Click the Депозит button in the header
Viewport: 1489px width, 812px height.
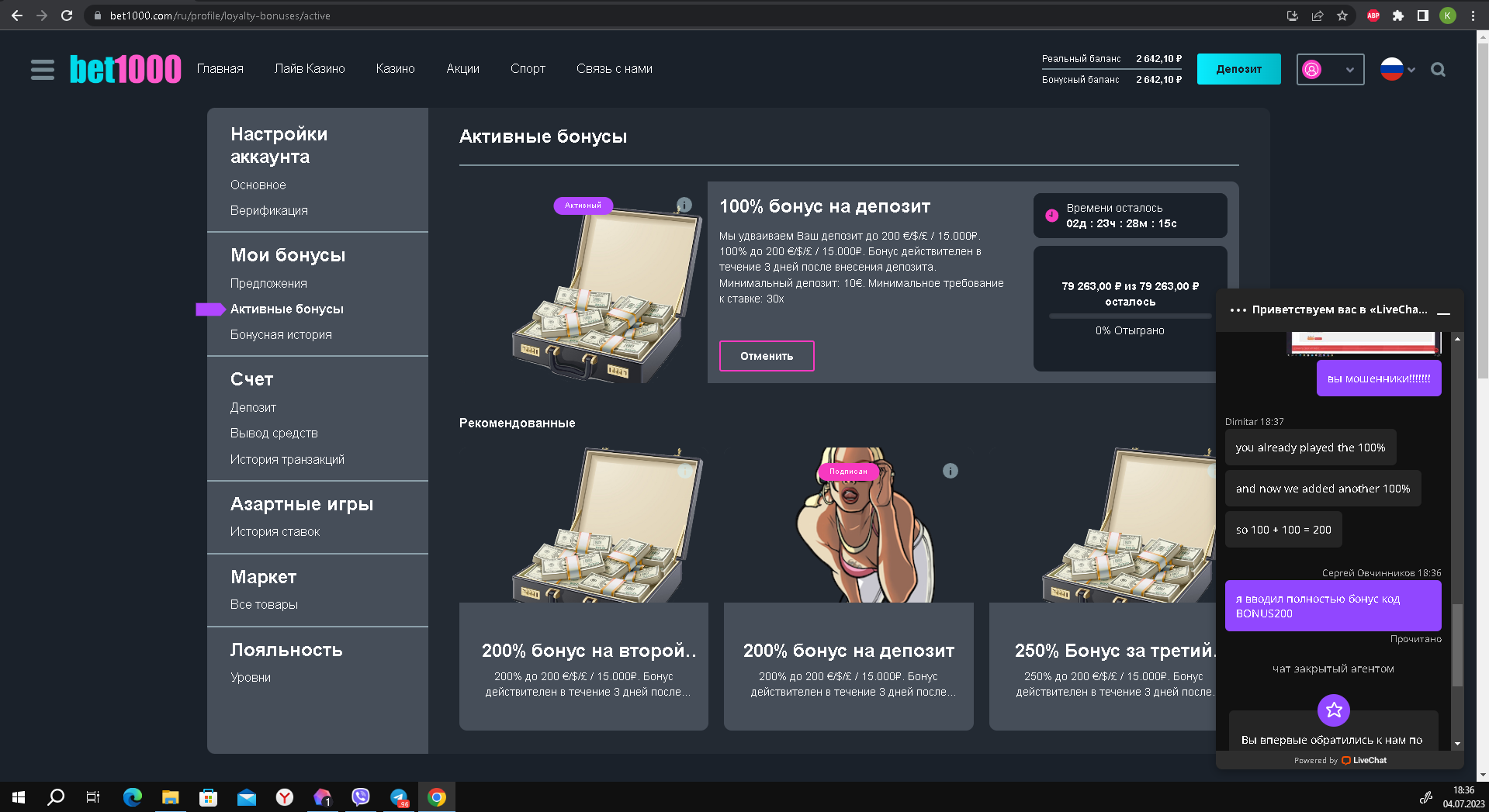(x=1238, y=69)
